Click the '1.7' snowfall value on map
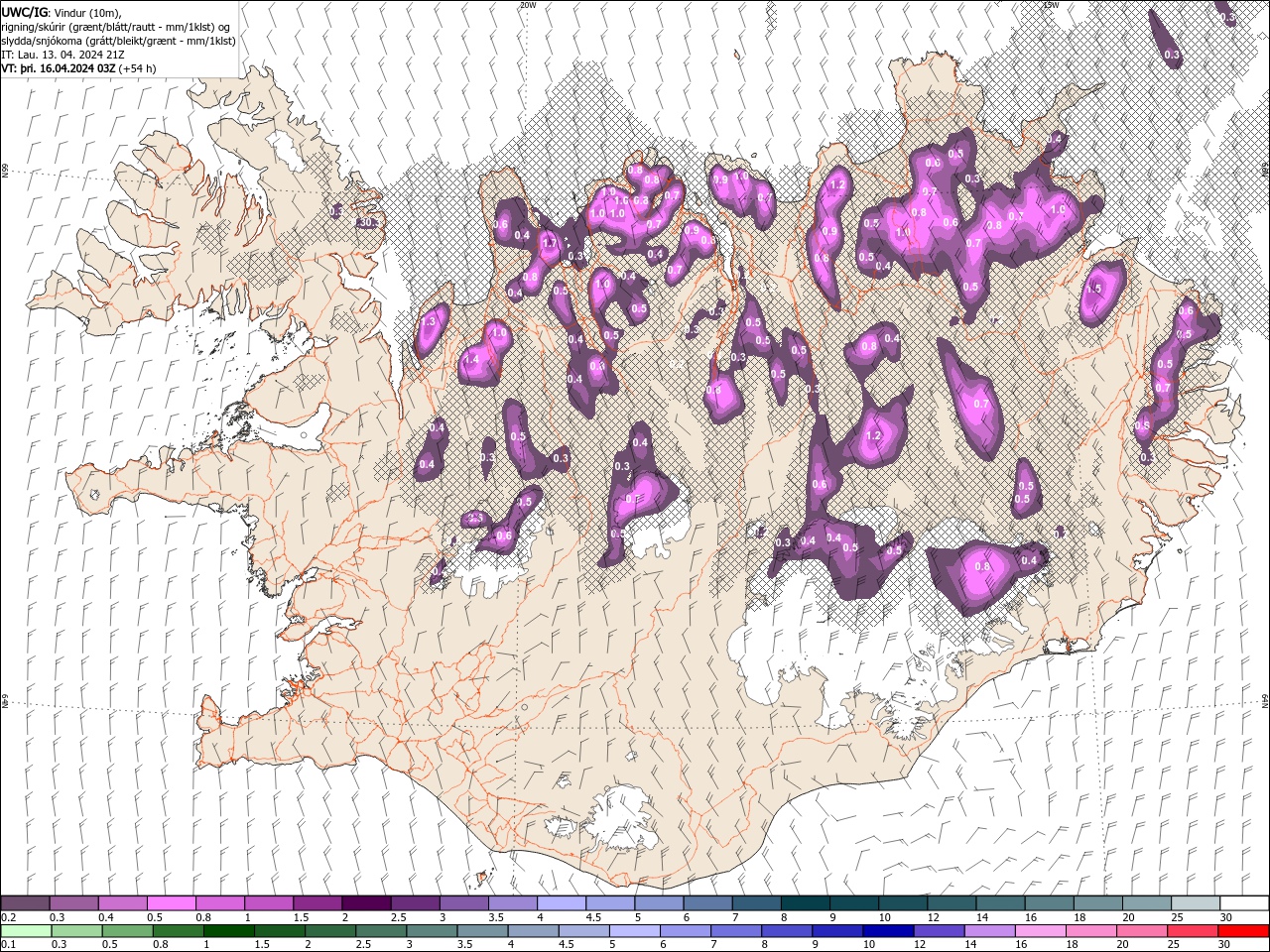The height and width of the screenshot is (952, 1270). pyautogui.click(x=551, y=242)
